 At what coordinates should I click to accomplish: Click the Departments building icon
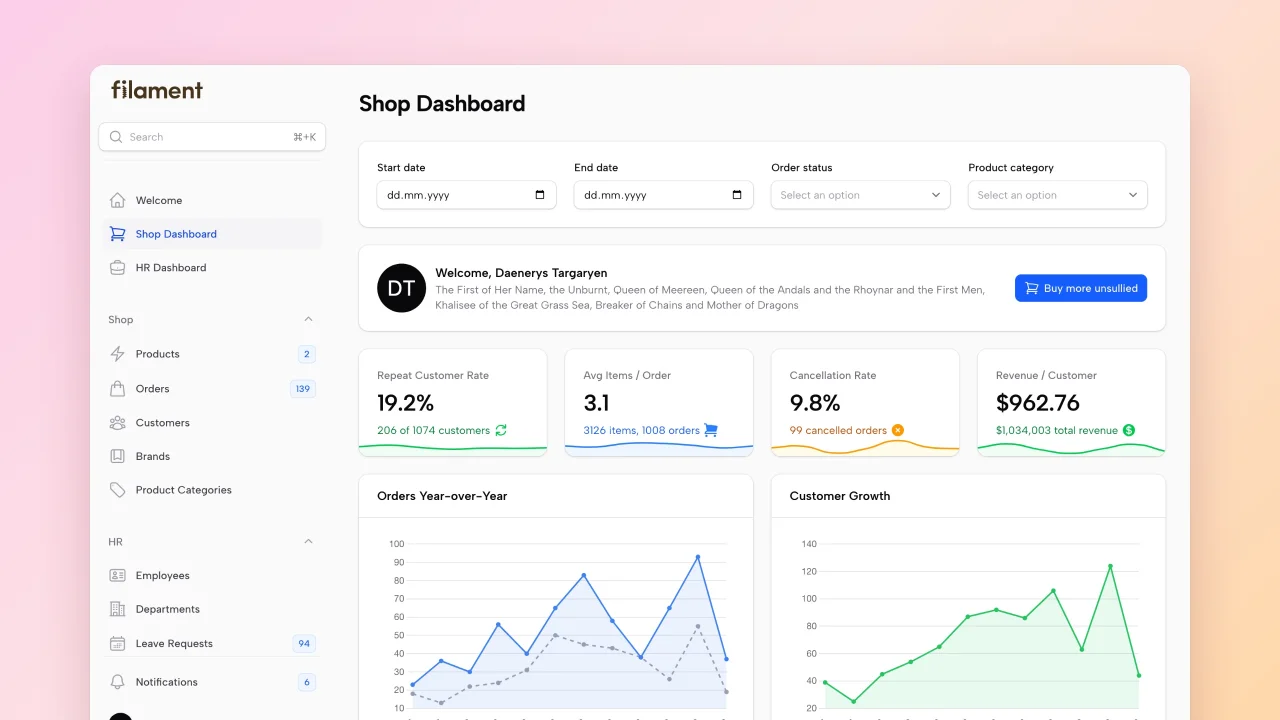point(118,609)
